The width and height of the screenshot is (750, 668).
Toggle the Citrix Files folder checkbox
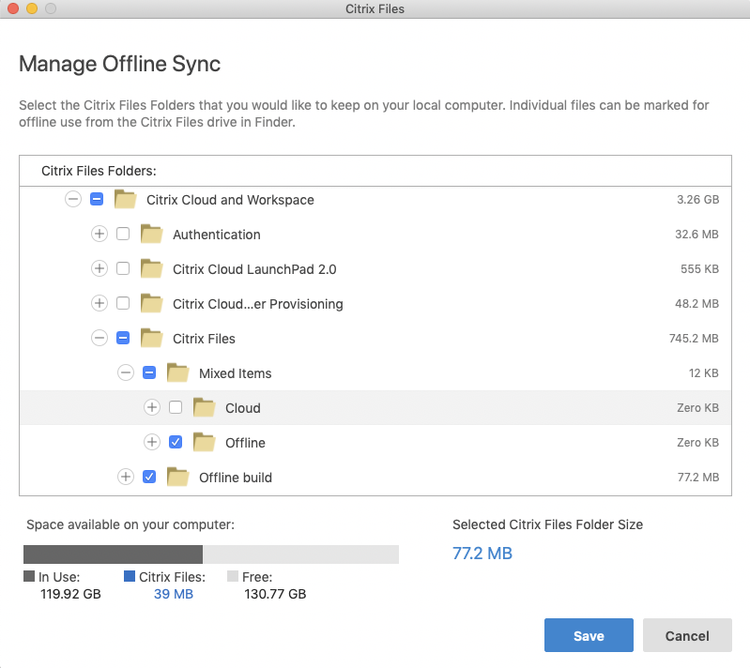(123, 338)
